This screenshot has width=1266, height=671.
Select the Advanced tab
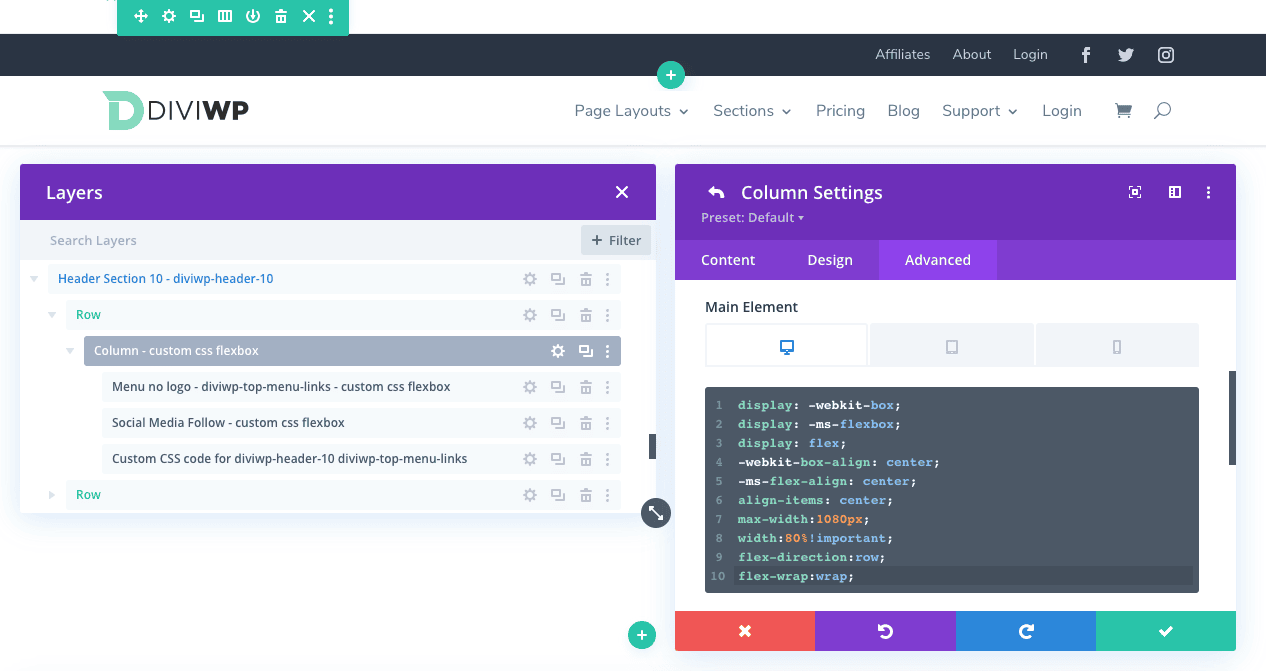pyautogui.click(x=938, y=260)
